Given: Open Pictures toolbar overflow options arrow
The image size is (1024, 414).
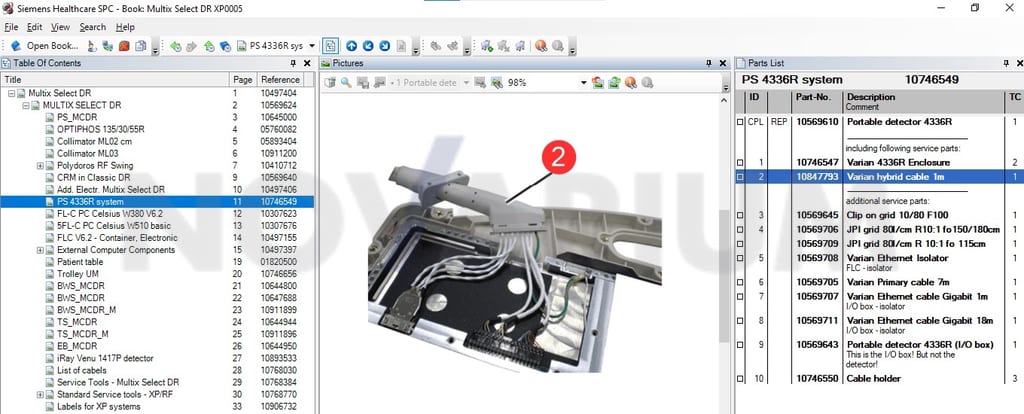Looking at the screenshot, I should [725, 85].
